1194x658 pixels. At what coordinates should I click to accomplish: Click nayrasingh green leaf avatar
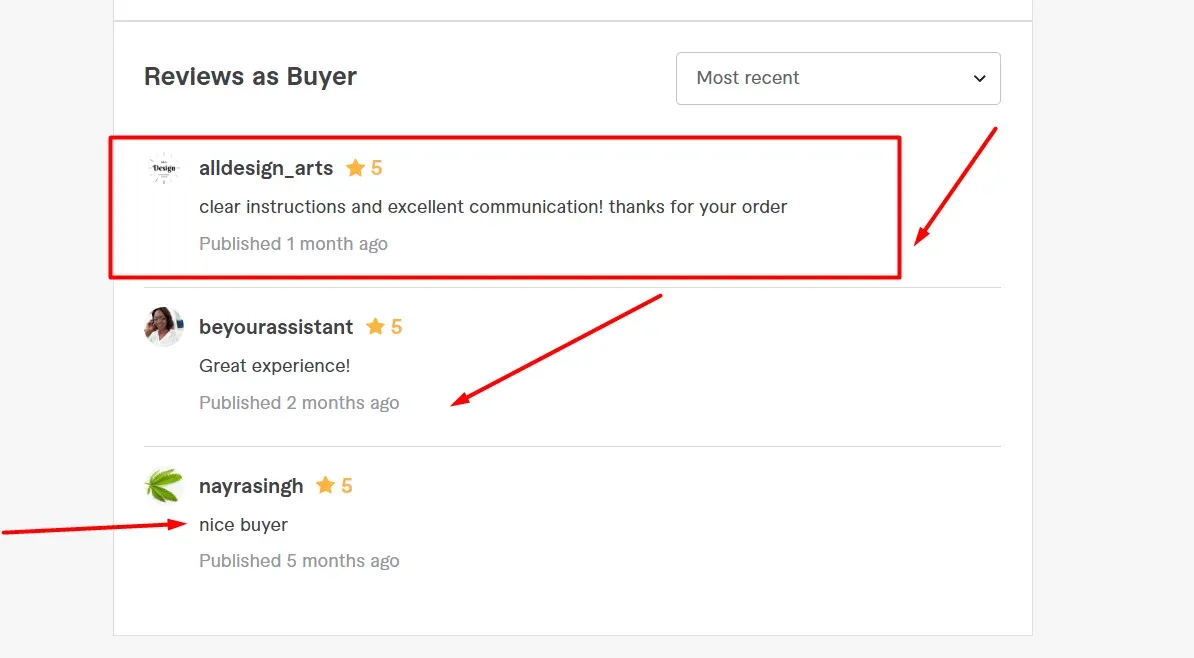pyautogui.click(x=163, y=486)
